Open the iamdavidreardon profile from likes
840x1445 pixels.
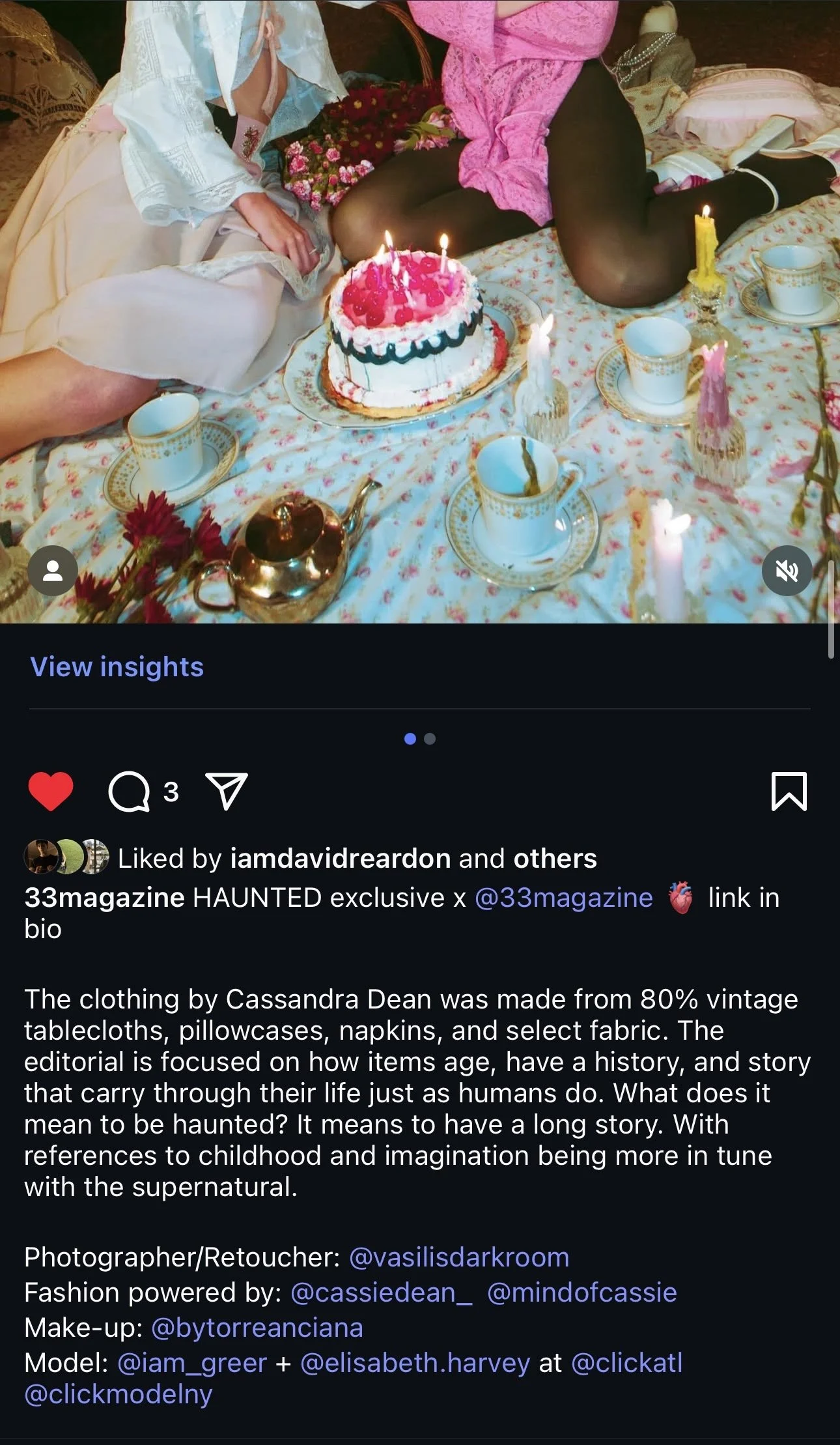click(x=341, y=858)
